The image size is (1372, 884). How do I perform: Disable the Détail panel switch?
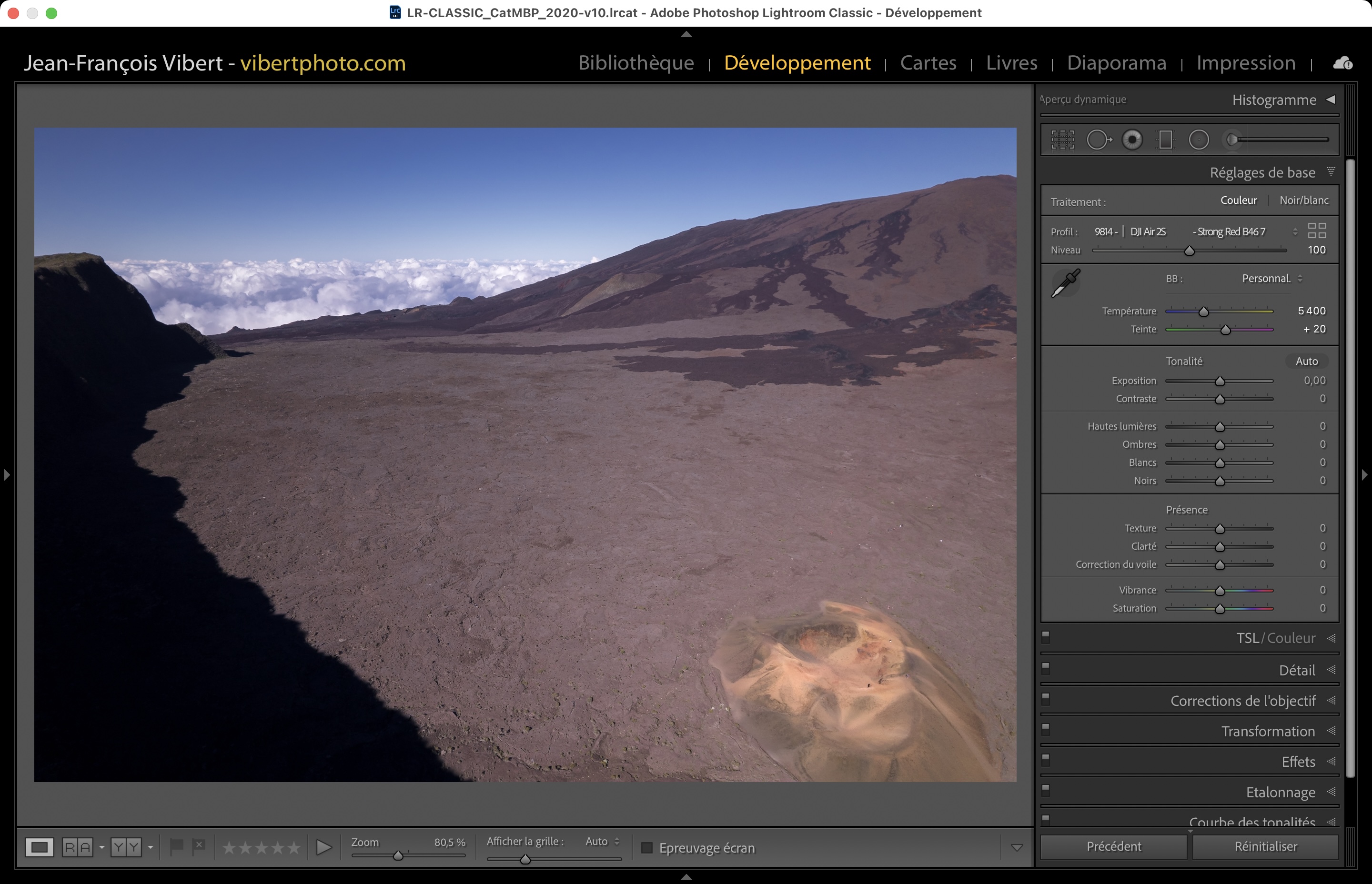click(x=1046, y=668)
